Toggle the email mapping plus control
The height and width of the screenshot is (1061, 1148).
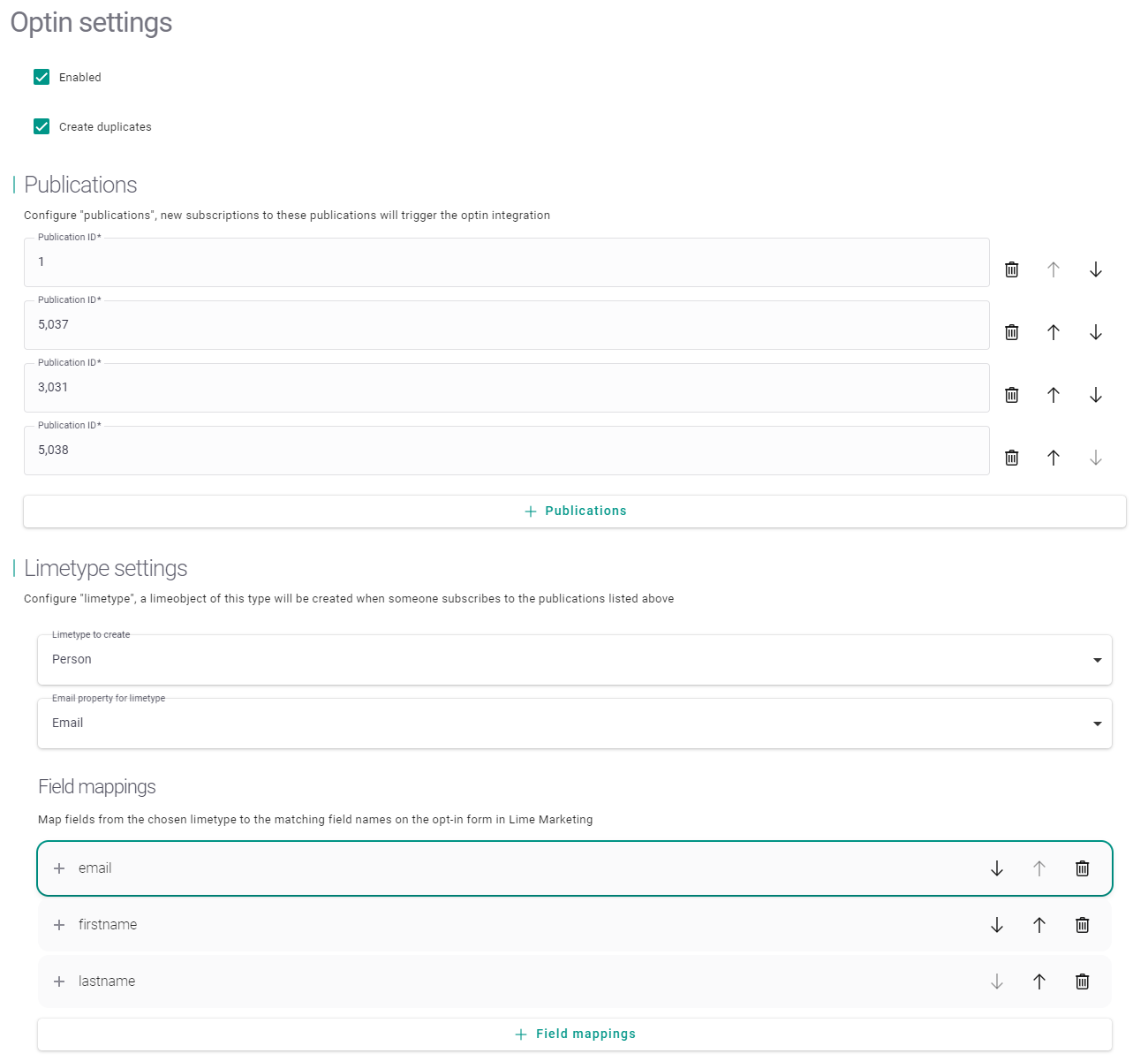click(59, 868)
